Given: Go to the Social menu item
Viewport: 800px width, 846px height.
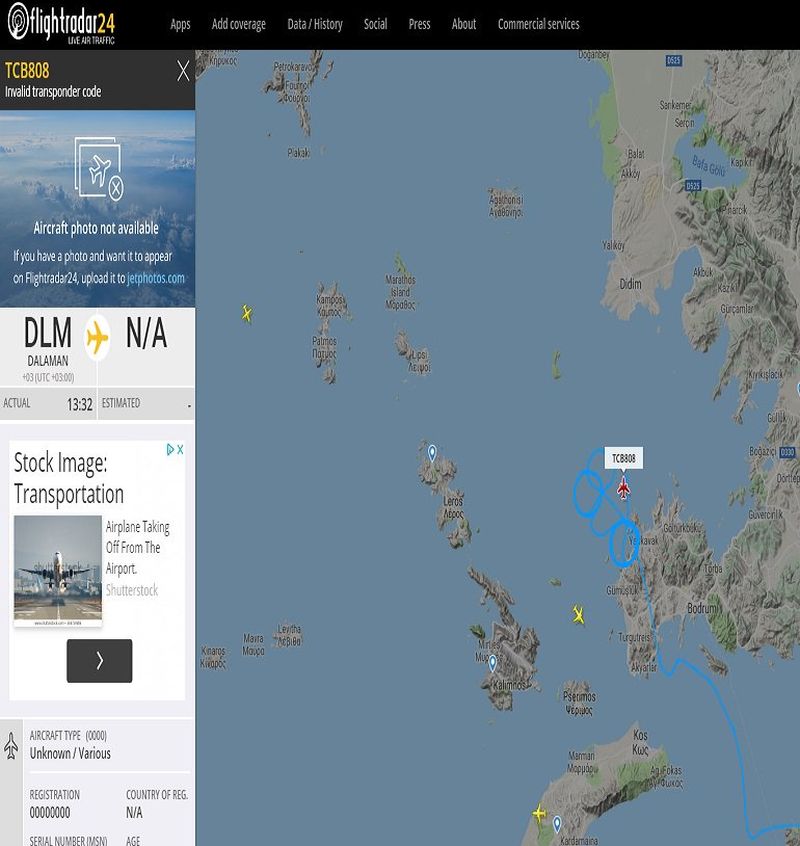Looking at the screenshot, I should (x=375, y=24).
